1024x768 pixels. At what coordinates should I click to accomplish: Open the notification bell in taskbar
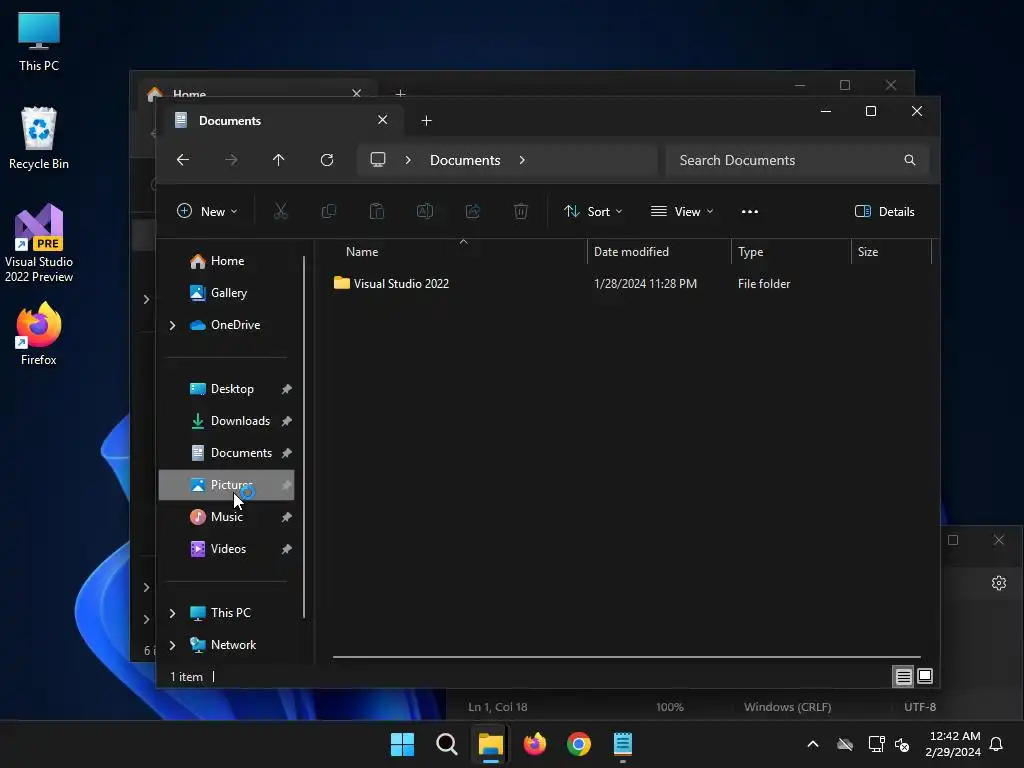pos(997,744)
